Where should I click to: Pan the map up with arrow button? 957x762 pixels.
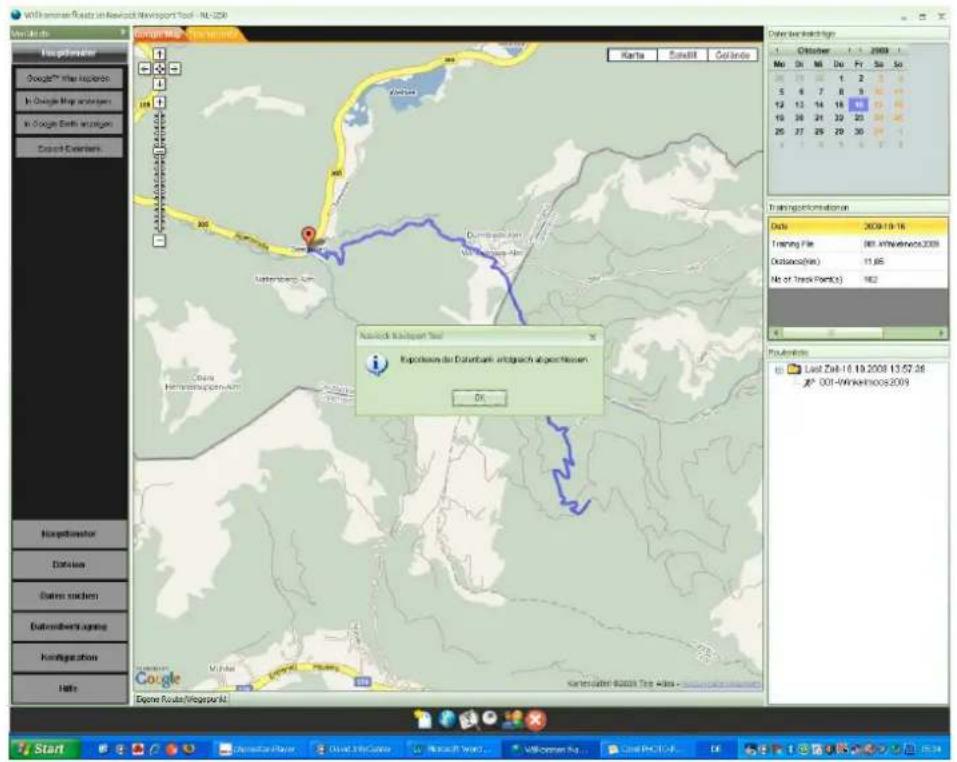[159, 54]
